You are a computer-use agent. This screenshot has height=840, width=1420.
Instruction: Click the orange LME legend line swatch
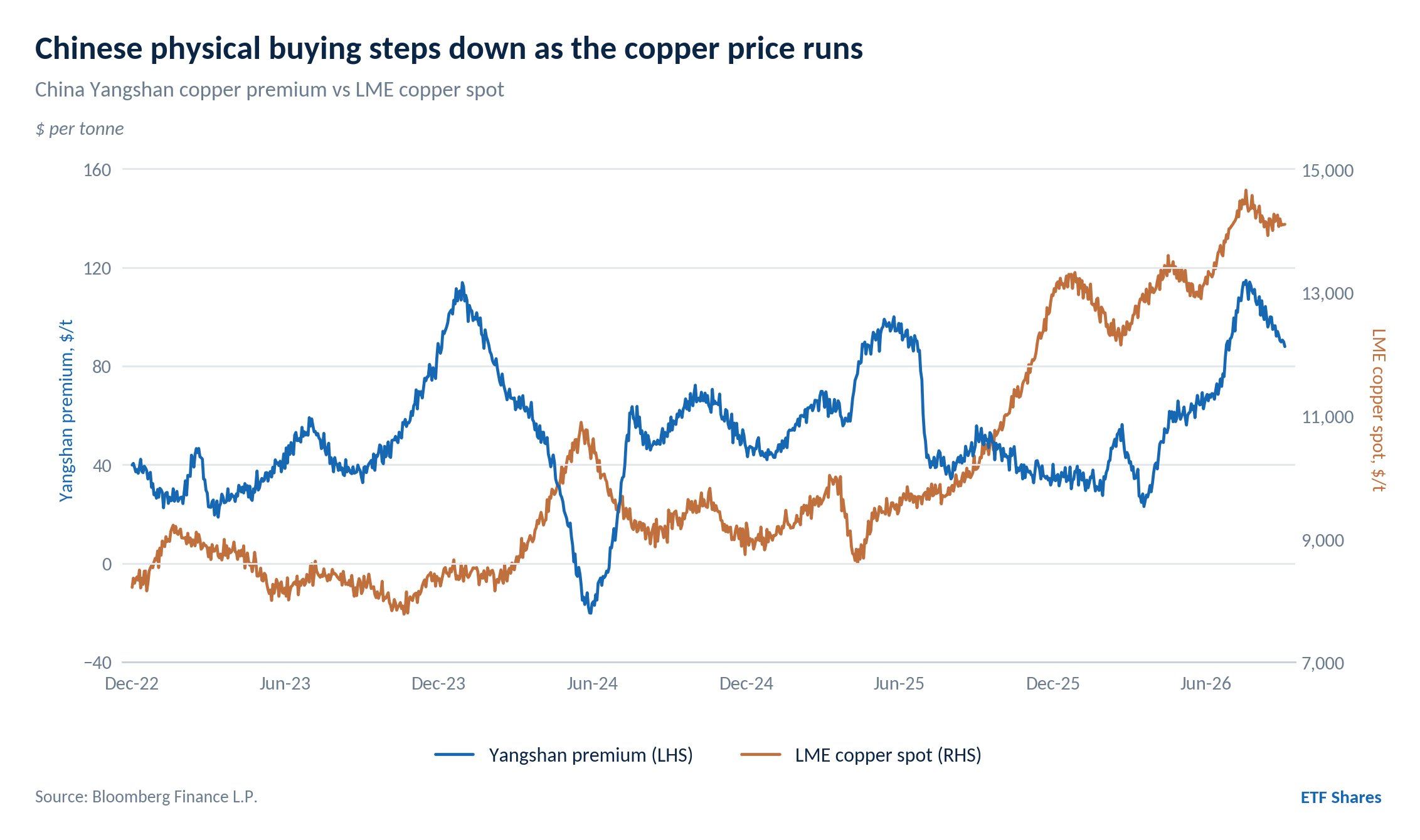(x=761, y=755)
